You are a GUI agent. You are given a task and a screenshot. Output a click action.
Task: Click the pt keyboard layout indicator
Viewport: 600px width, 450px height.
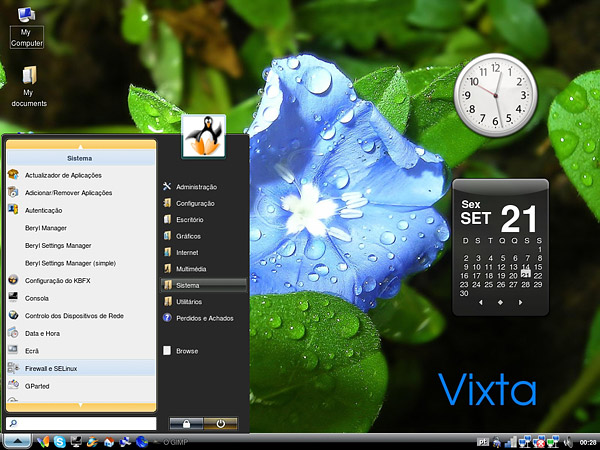click(x=483, y=442)
